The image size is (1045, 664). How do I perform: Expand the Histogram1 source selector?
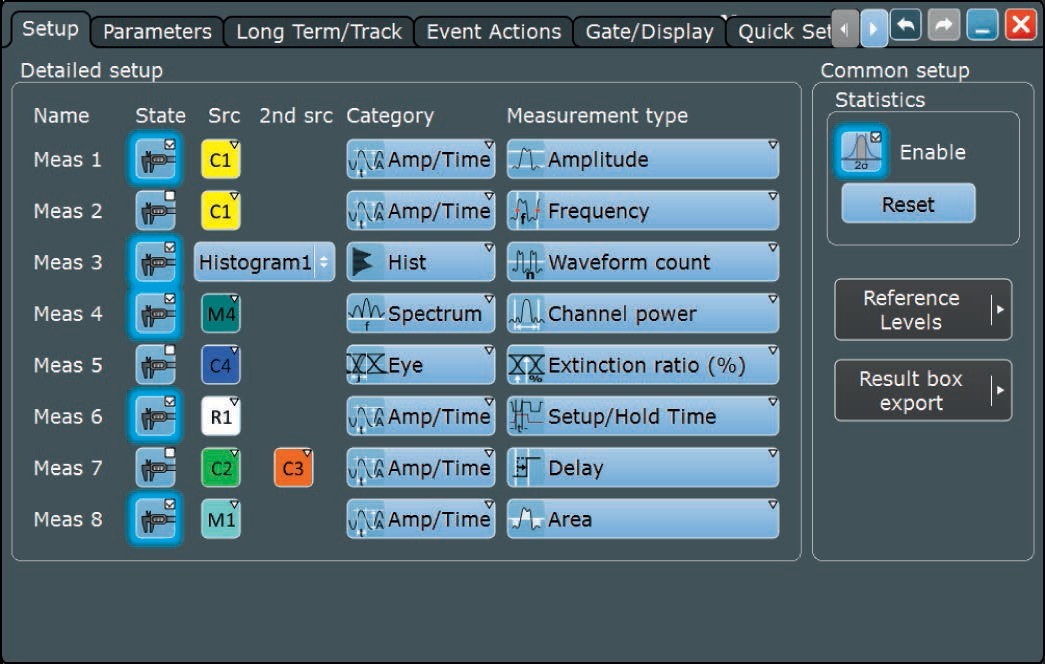pyautogui.click(x=265, y=263)
